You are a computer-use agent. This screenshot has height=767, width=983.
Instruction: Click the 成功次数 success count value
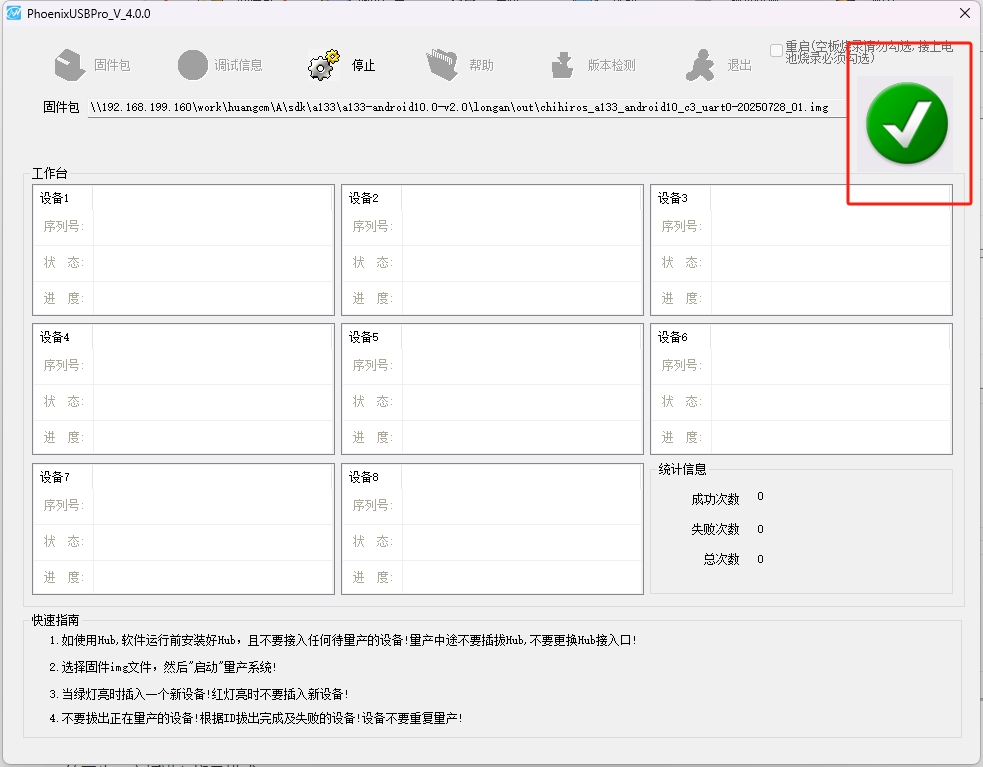pos(760,497)
